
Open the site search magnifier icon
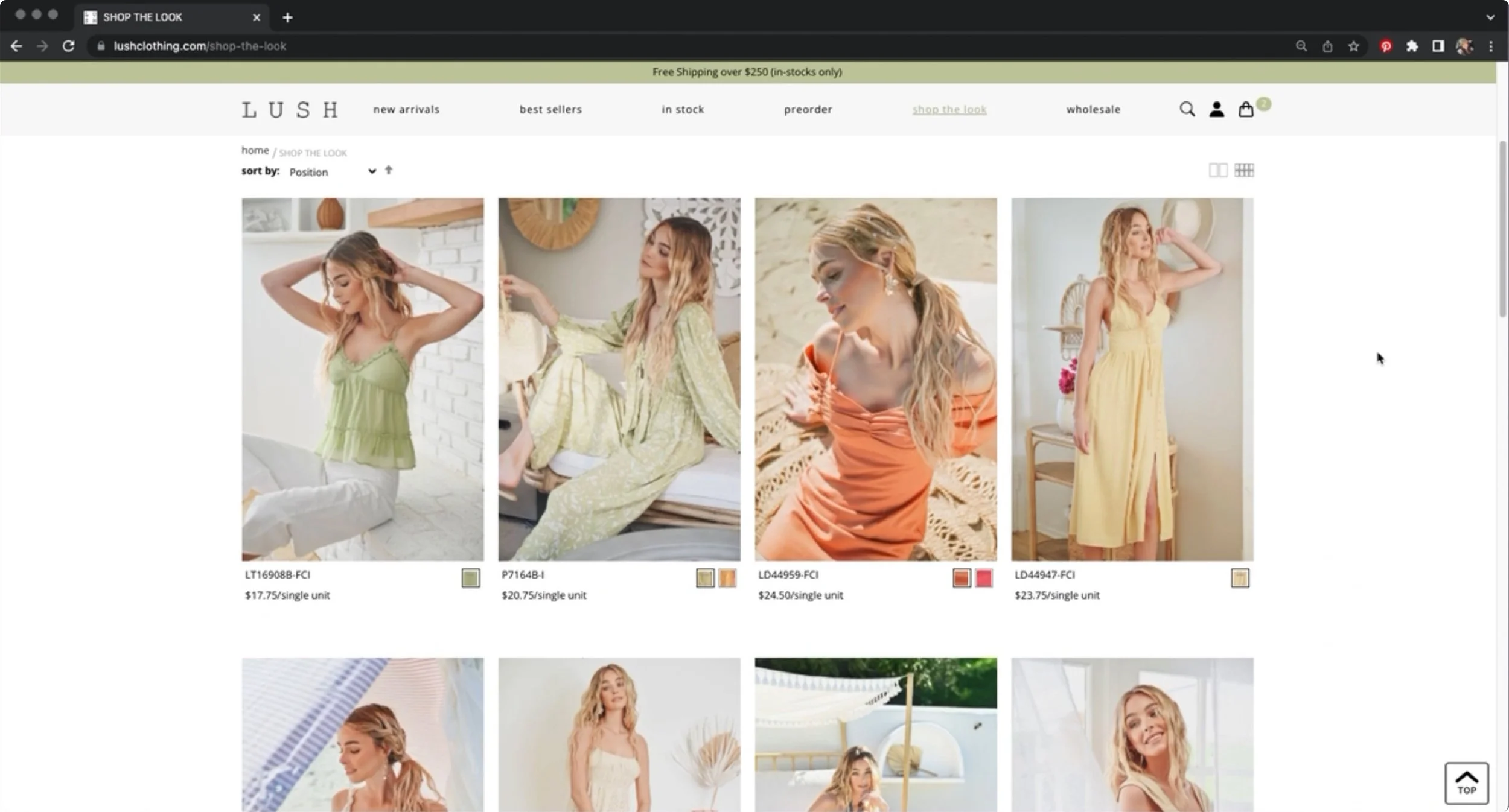pyautogui.click(x=1187, y=109)
